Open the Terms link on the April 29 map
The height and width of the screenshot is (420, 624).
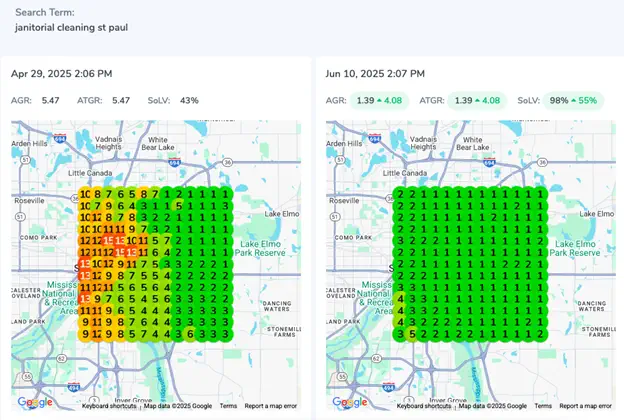(x=228, y=406)
